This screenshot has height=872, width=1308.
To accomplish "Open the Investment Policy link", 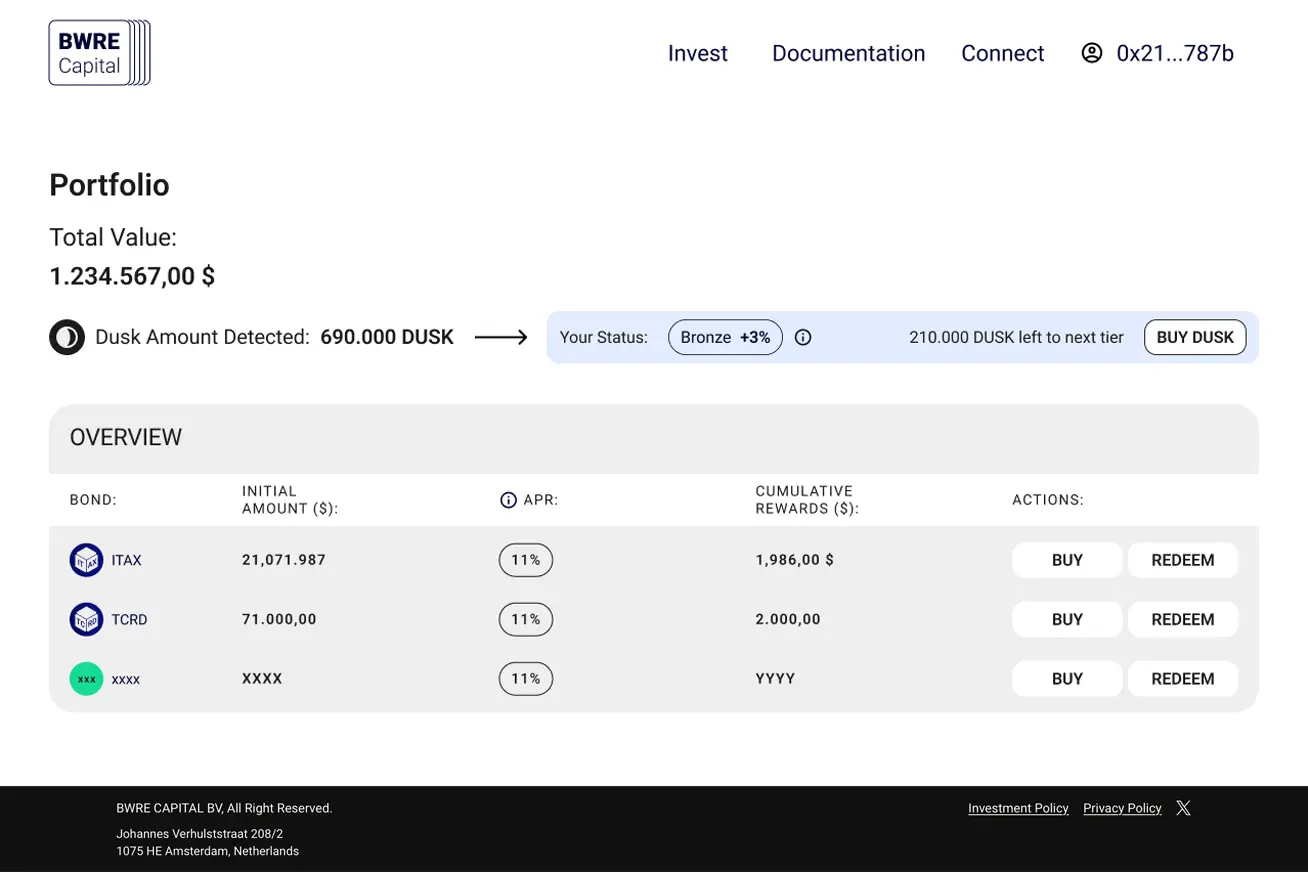I will click(x=1018, y=807).
